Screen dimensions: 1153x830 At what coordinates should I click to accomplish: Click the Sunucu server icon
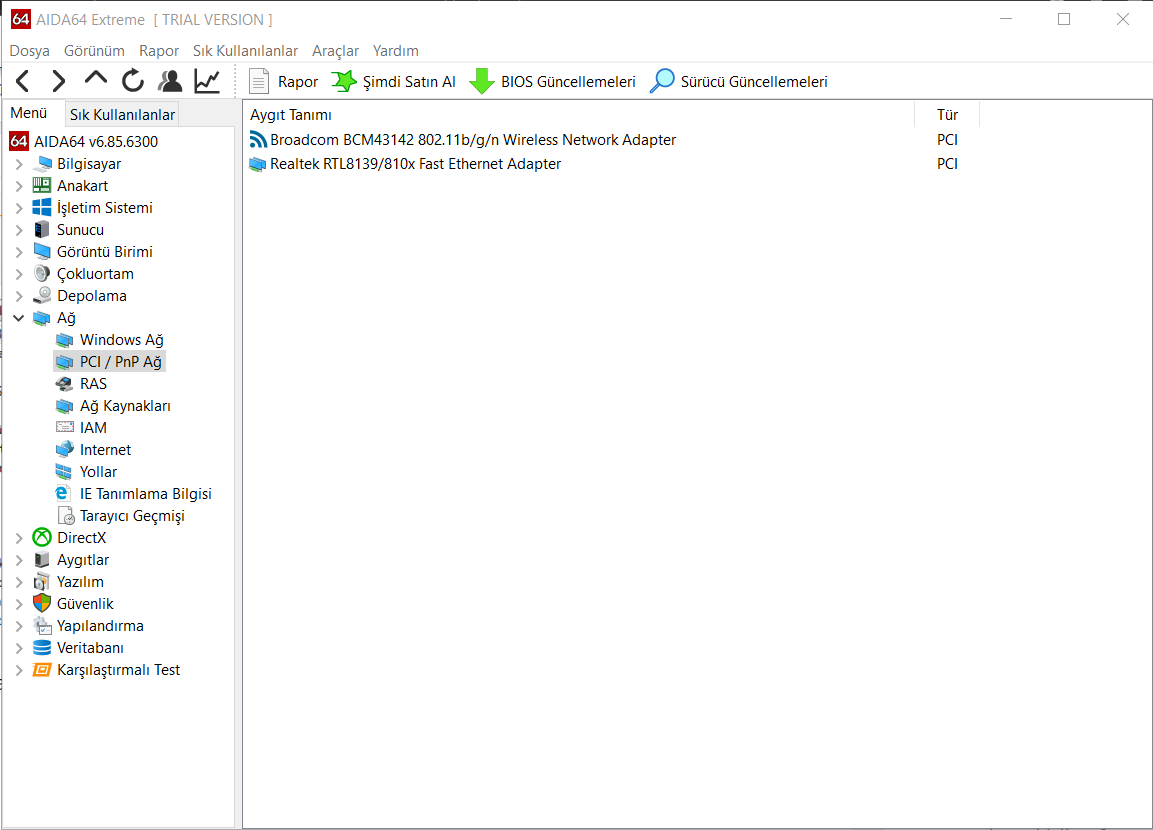(x=42, y=229)
